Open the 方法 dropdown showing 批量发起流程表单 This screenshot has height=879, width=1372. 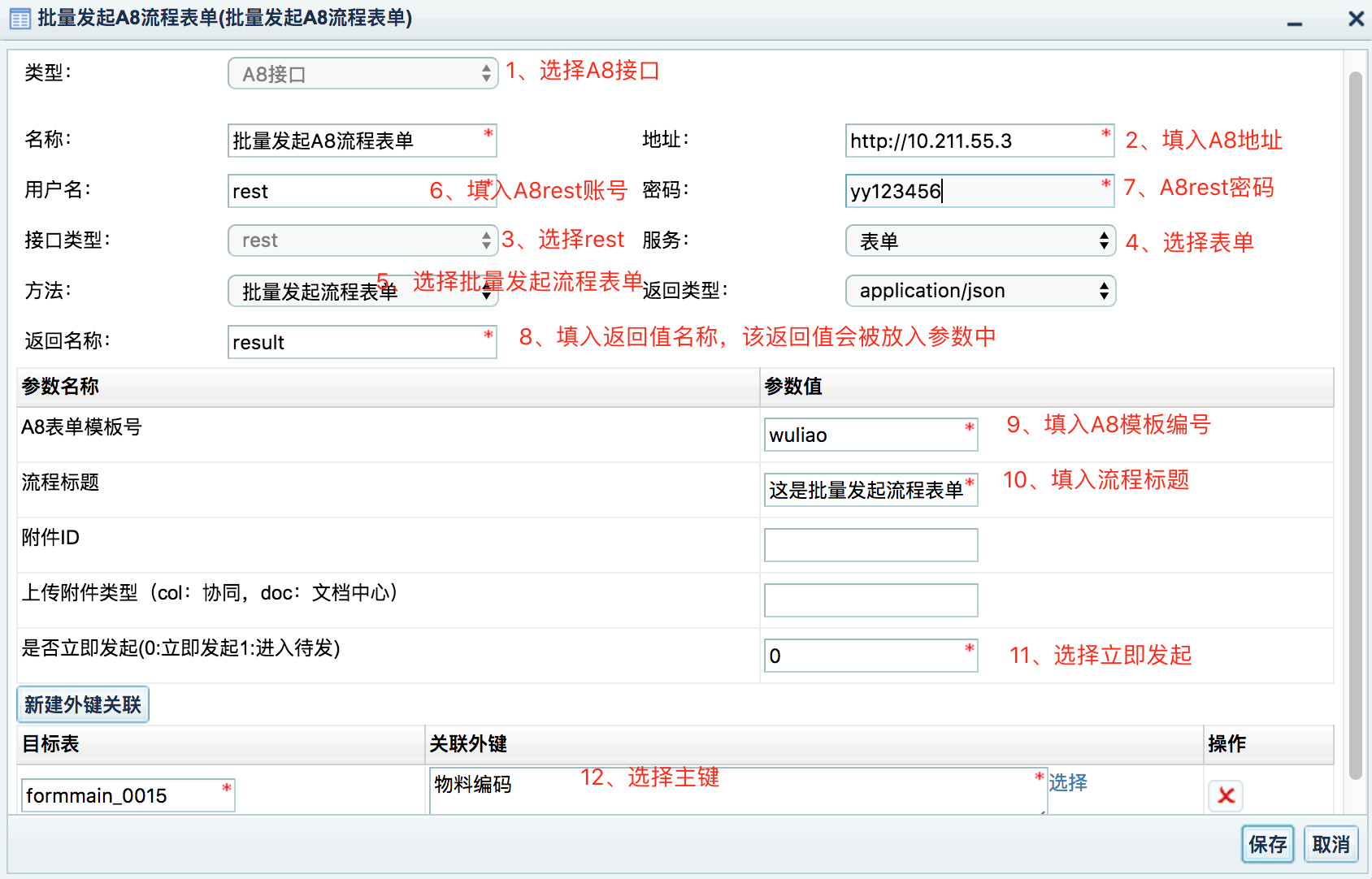tap(363, 291)
